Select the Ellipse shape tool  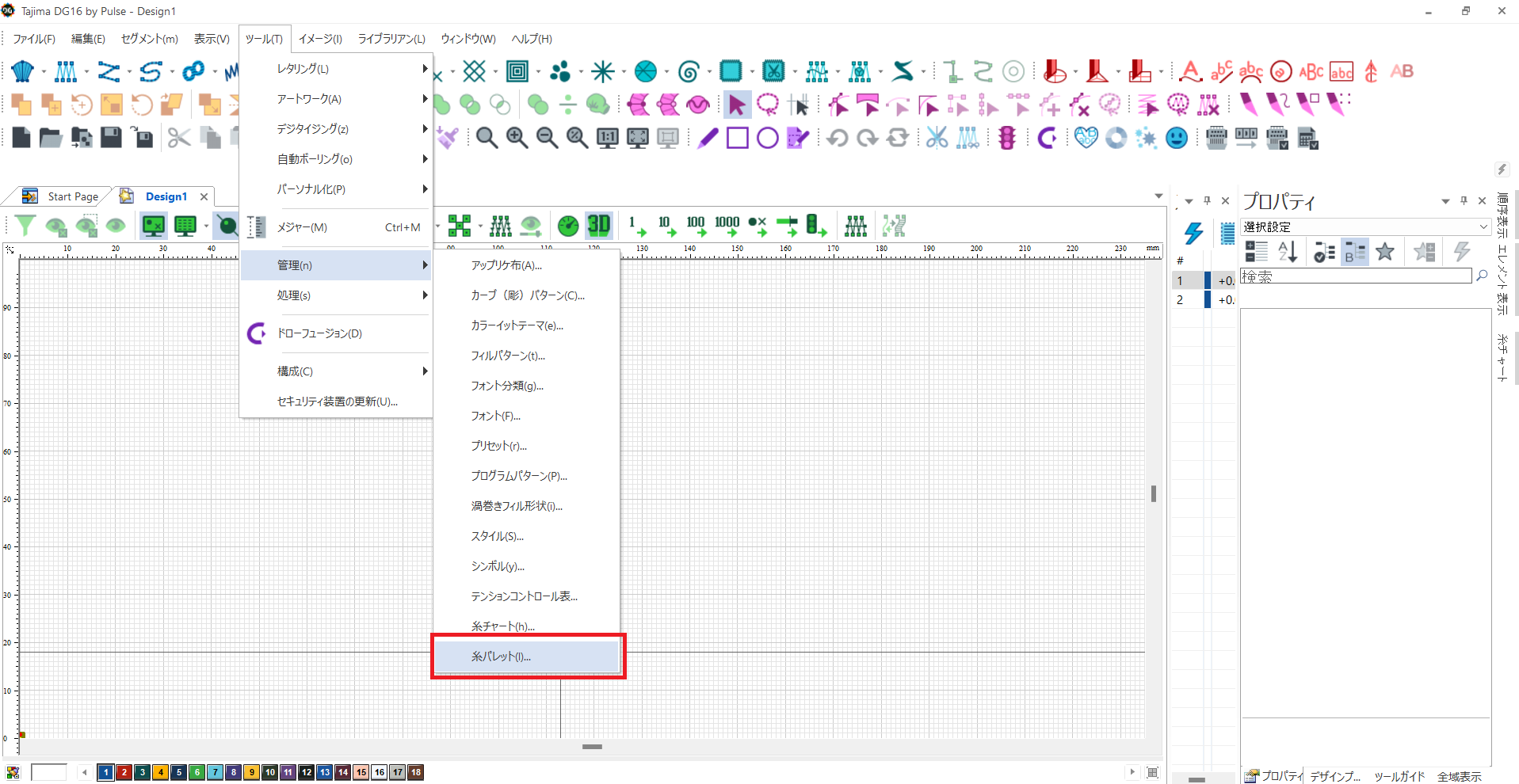(x=768, y=138)
